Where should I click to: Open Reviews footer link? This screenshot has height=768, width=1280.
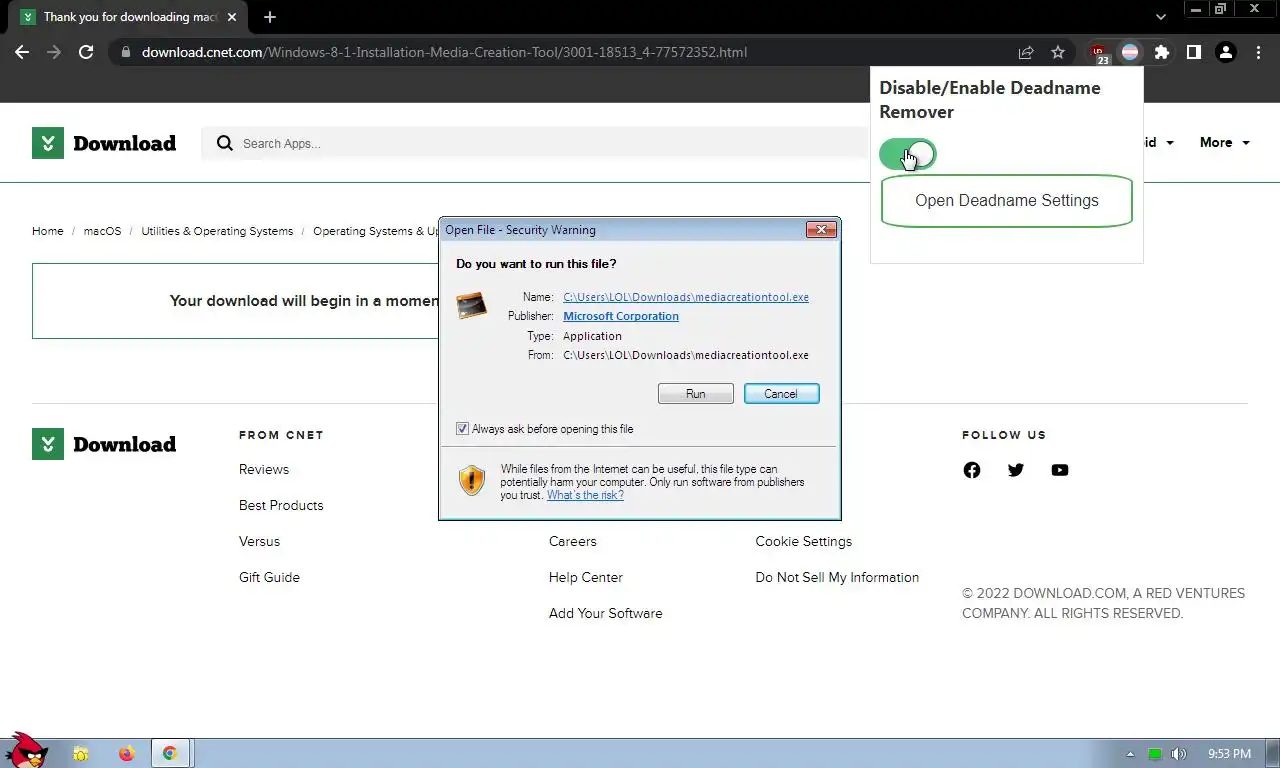[x=264, y=470]
